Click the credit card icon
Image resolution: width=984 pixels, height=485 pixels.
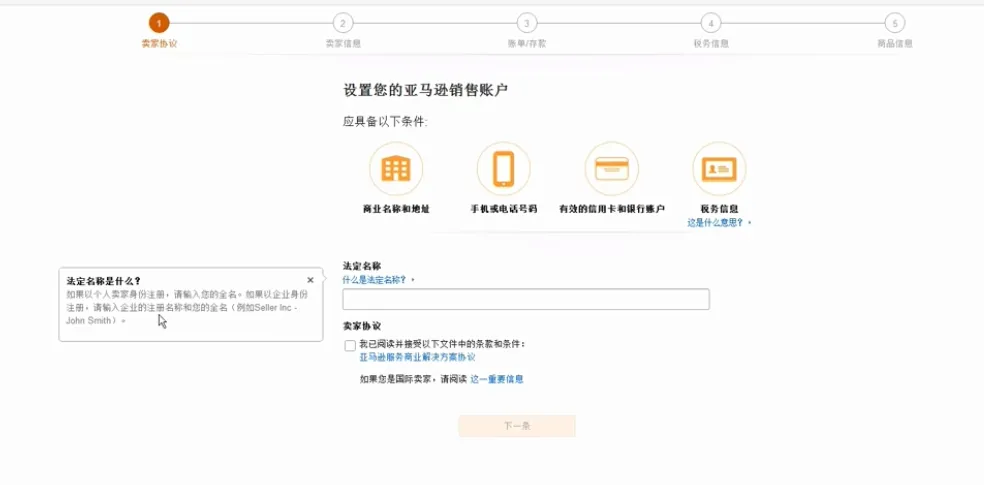611,169
